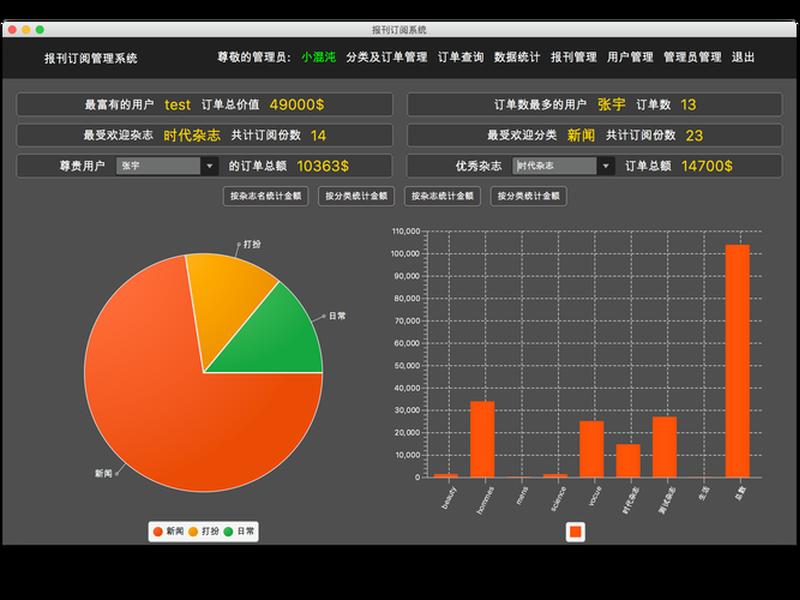The width and height of the screenshot is (800, 600).
Task: Click the 14700$ order total
Action: click(707, 166)
